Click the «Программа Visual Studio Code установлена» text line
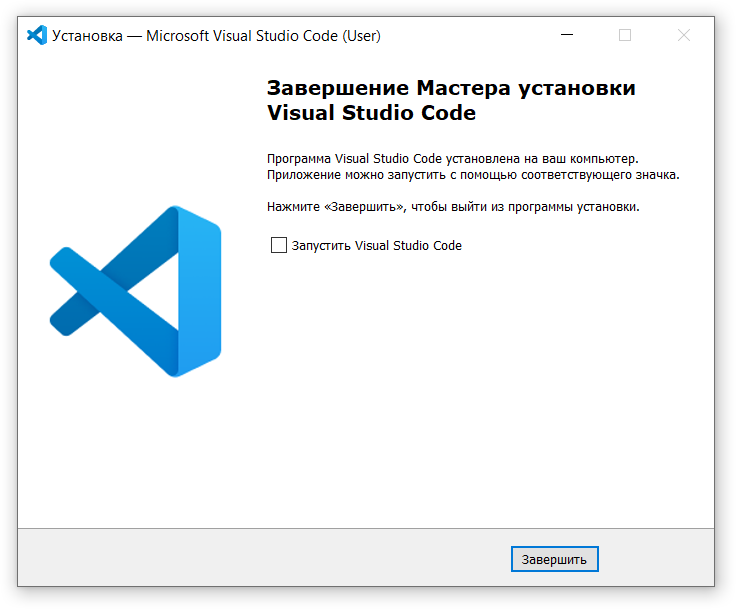This screenshot has width=736, height=609. [452, 159]
